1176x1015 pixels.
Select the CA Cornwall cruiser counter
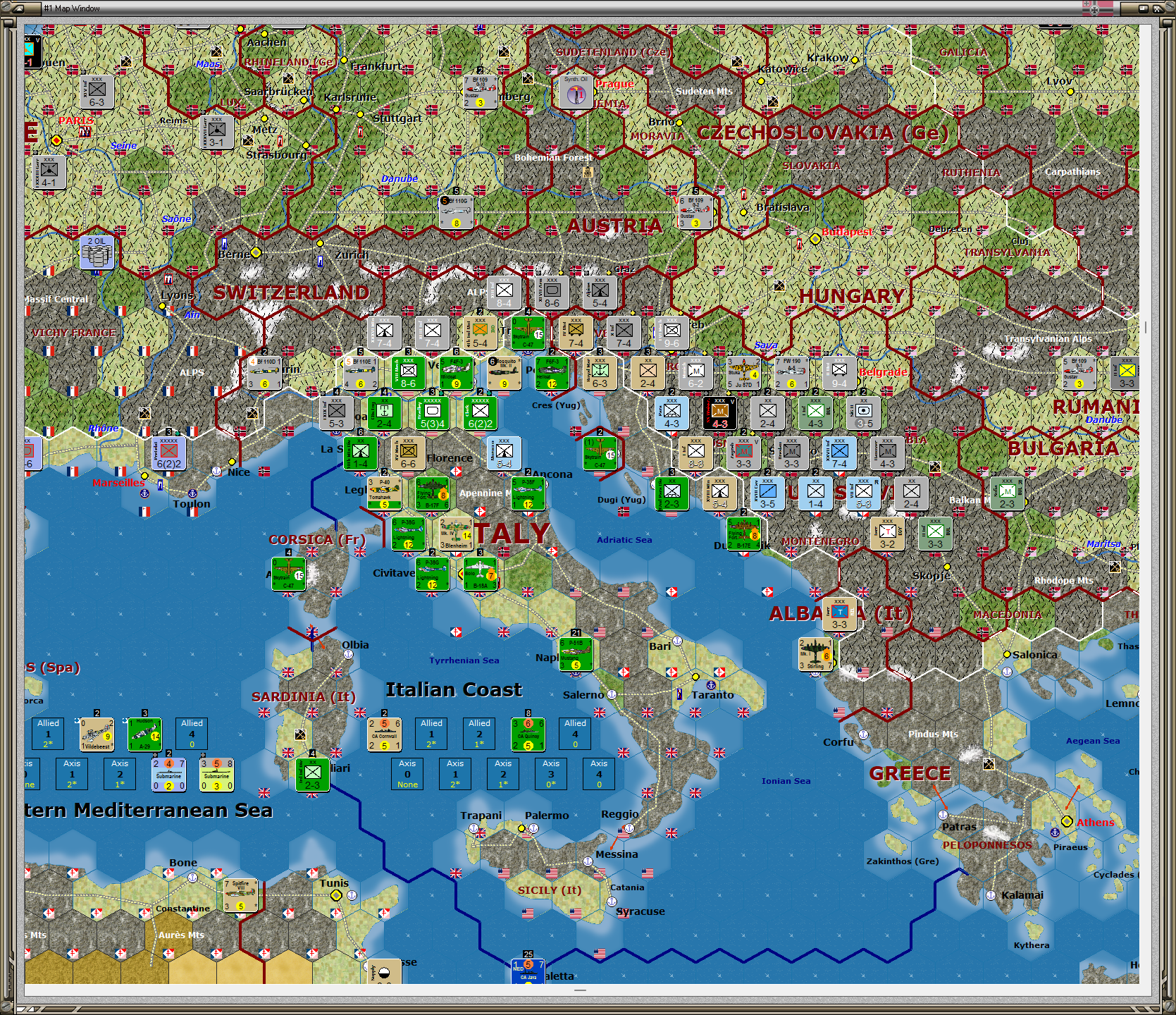pyautogui.click(x=384, y=734)
